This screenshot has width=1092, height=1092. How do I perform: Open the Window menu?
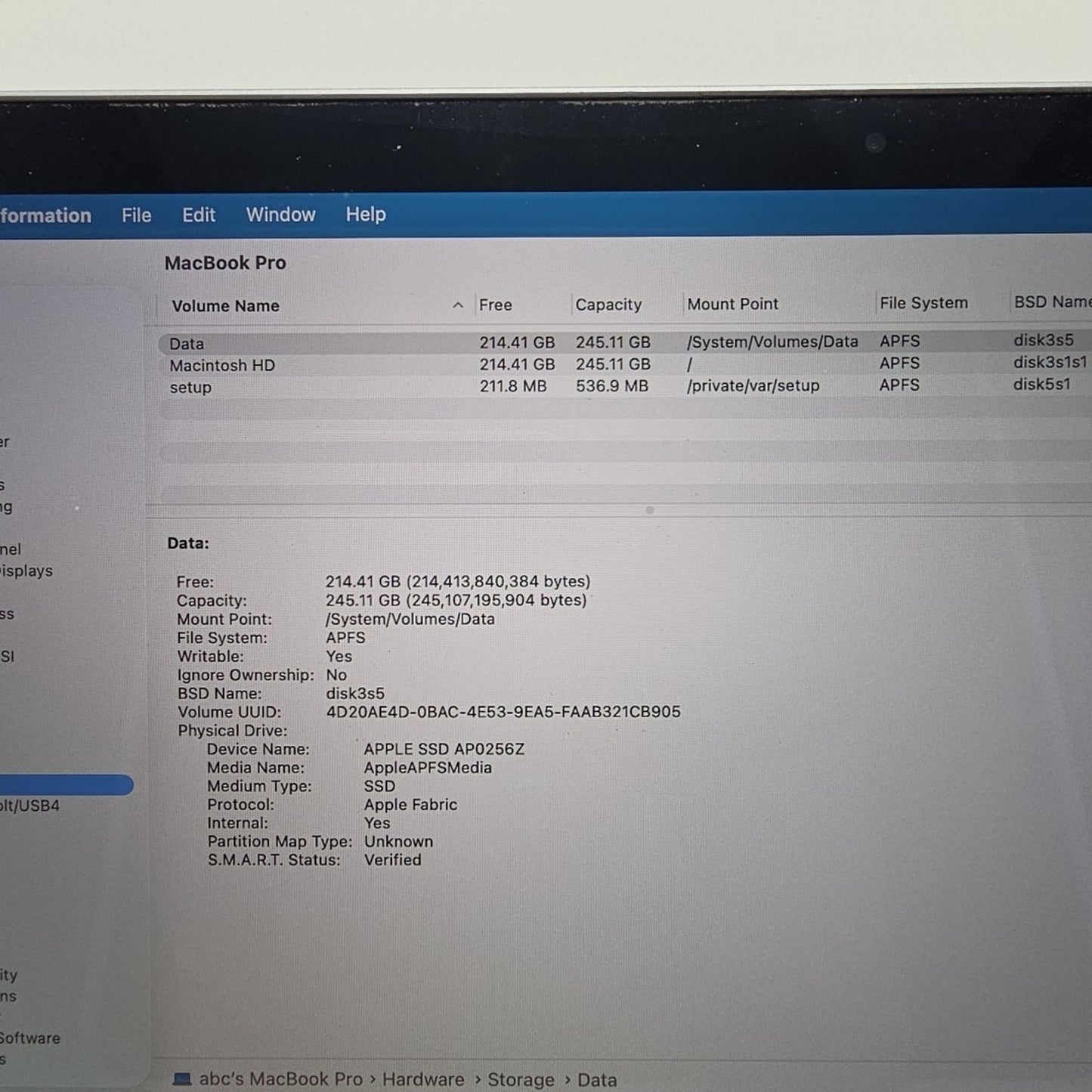point(280,215)
